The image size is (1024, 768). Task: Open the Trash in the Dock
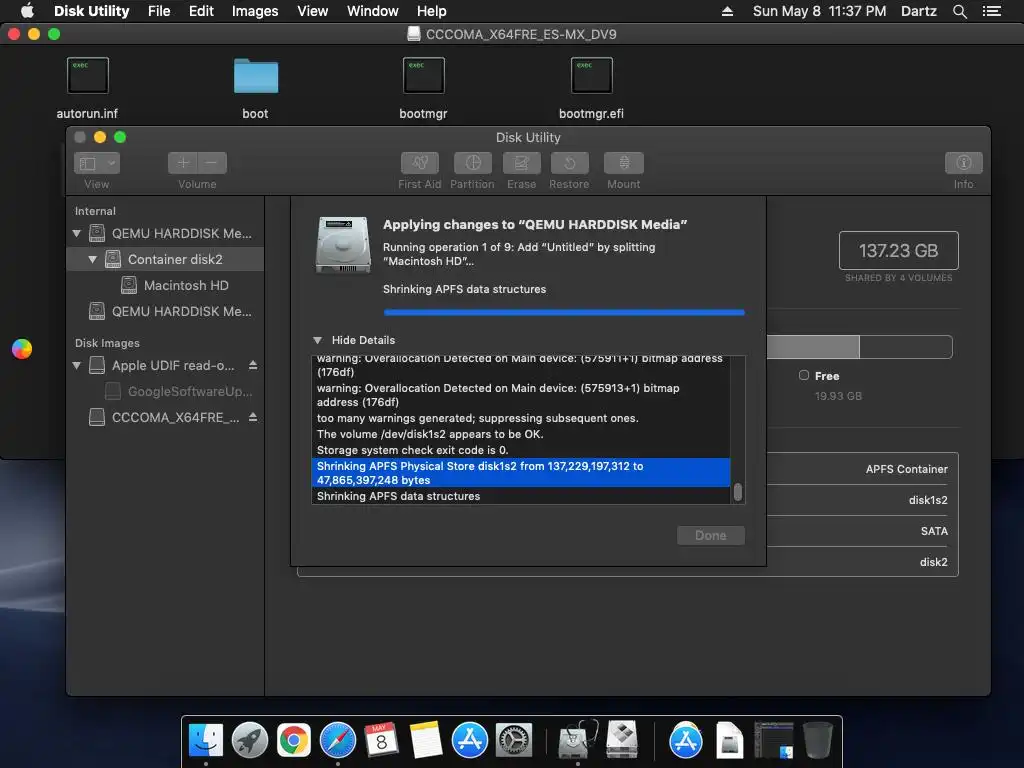tap(818, 740)
